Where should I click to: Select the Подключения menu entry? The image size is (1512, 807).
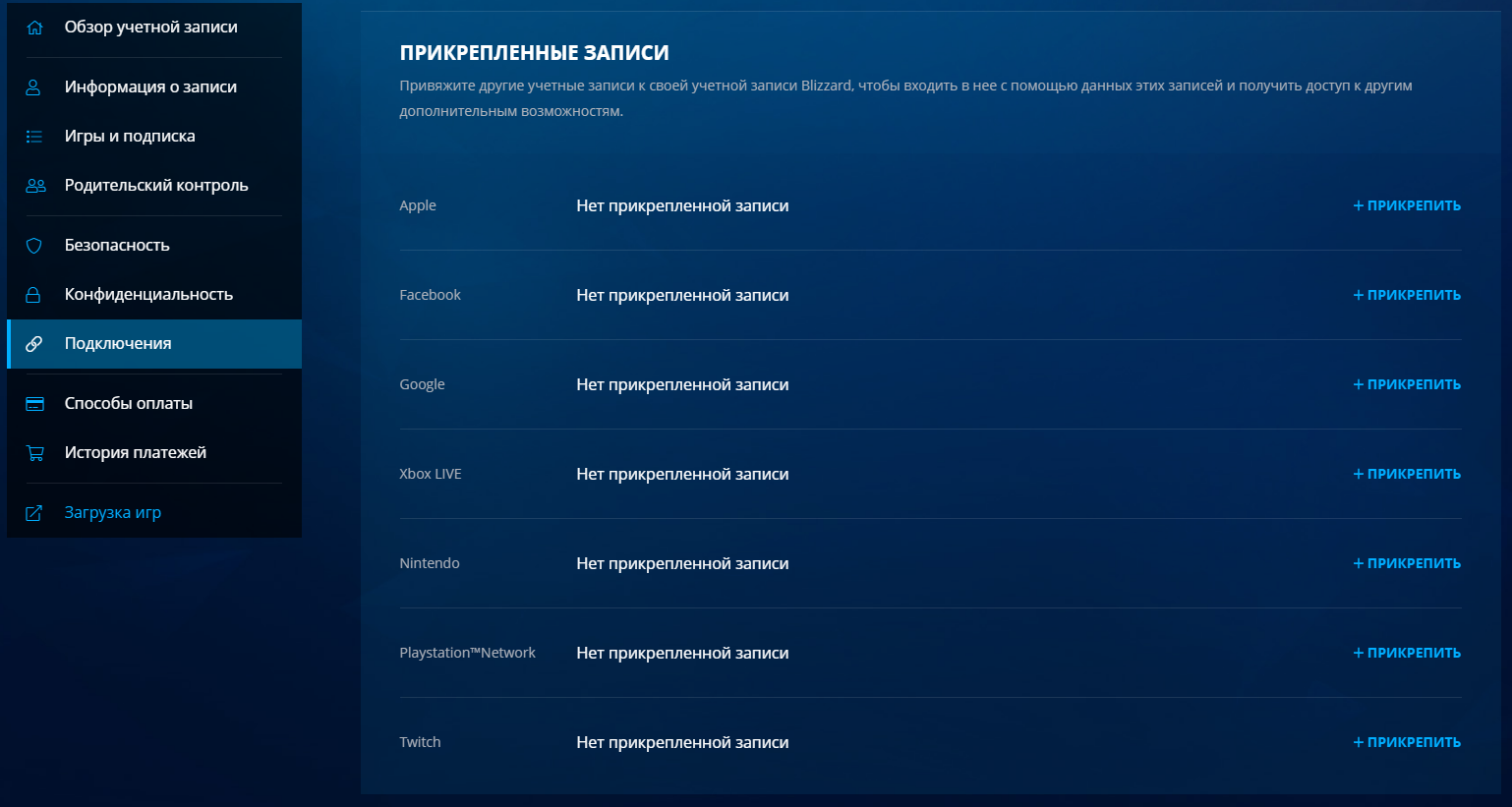point(154,344)
